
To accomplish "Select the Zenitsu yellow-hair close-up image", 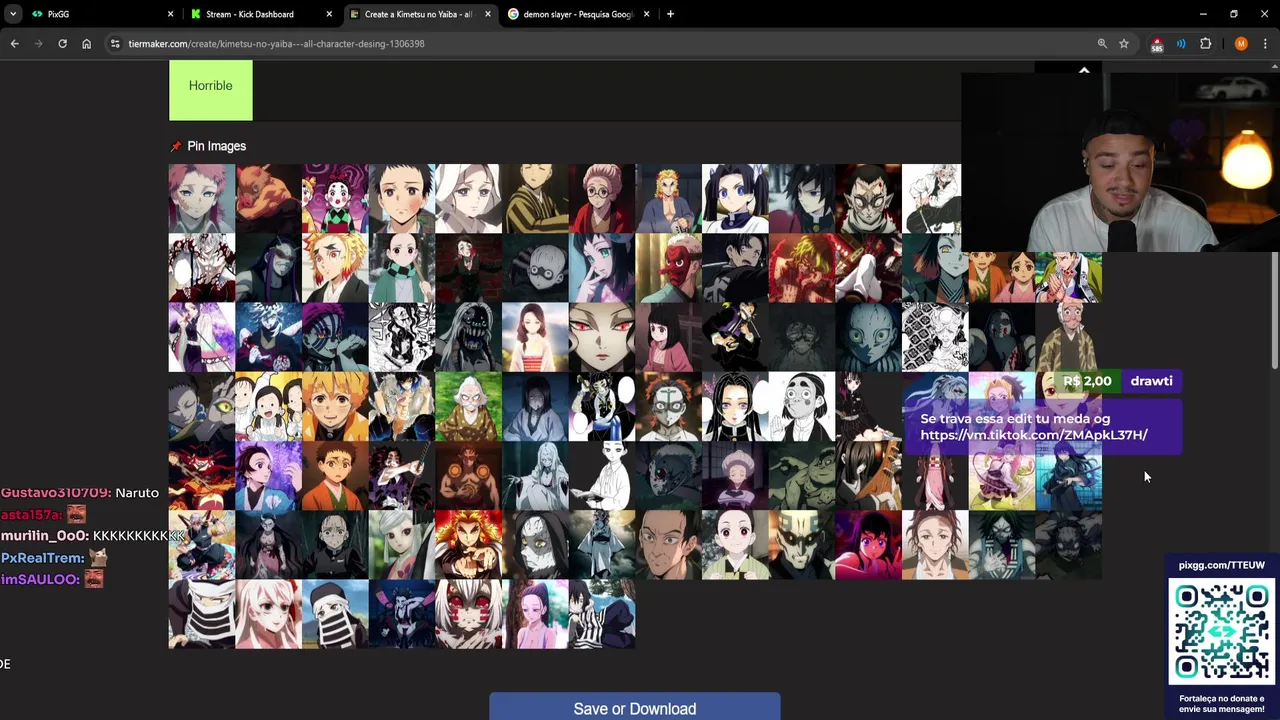I will 335,407.
